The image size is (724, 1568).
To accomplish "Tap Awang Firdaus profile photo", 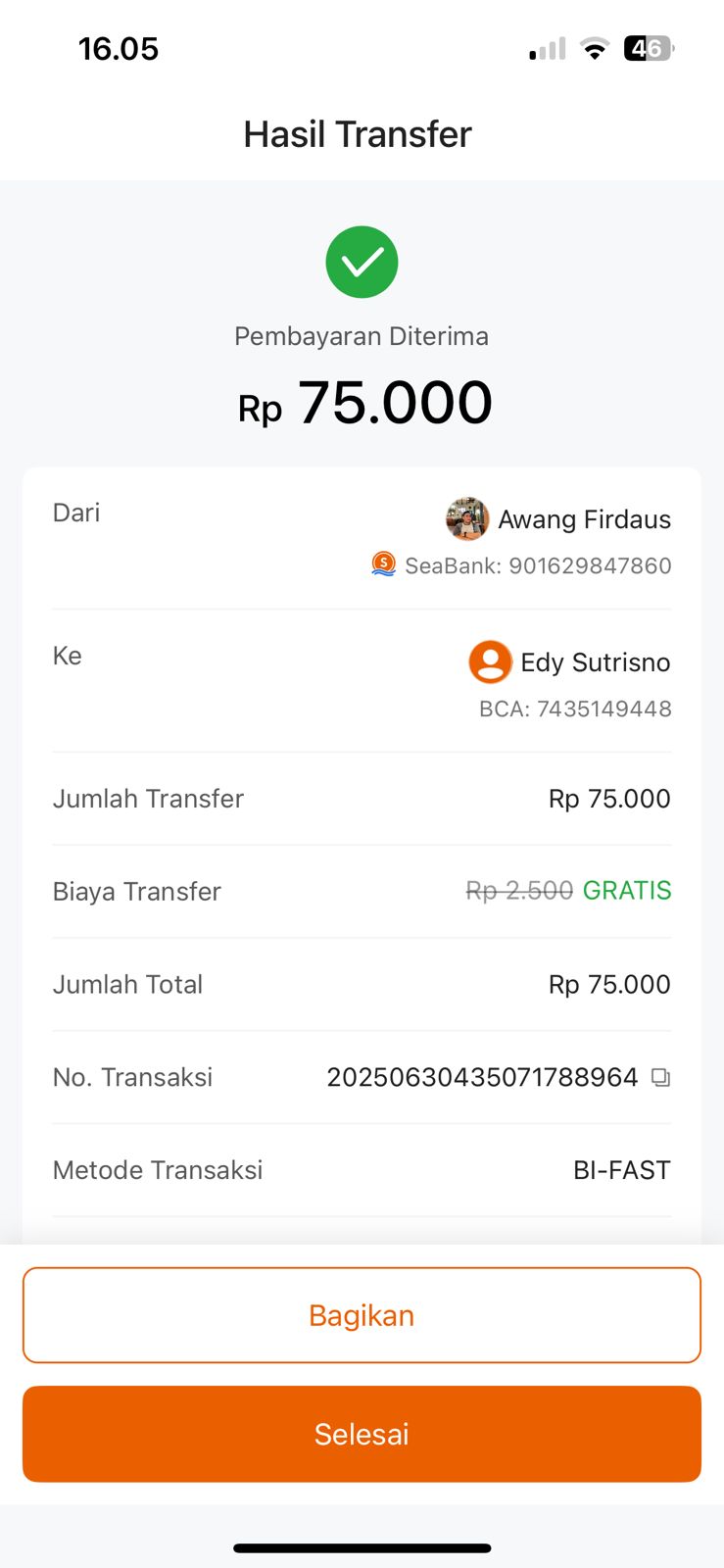I will 467,519.
